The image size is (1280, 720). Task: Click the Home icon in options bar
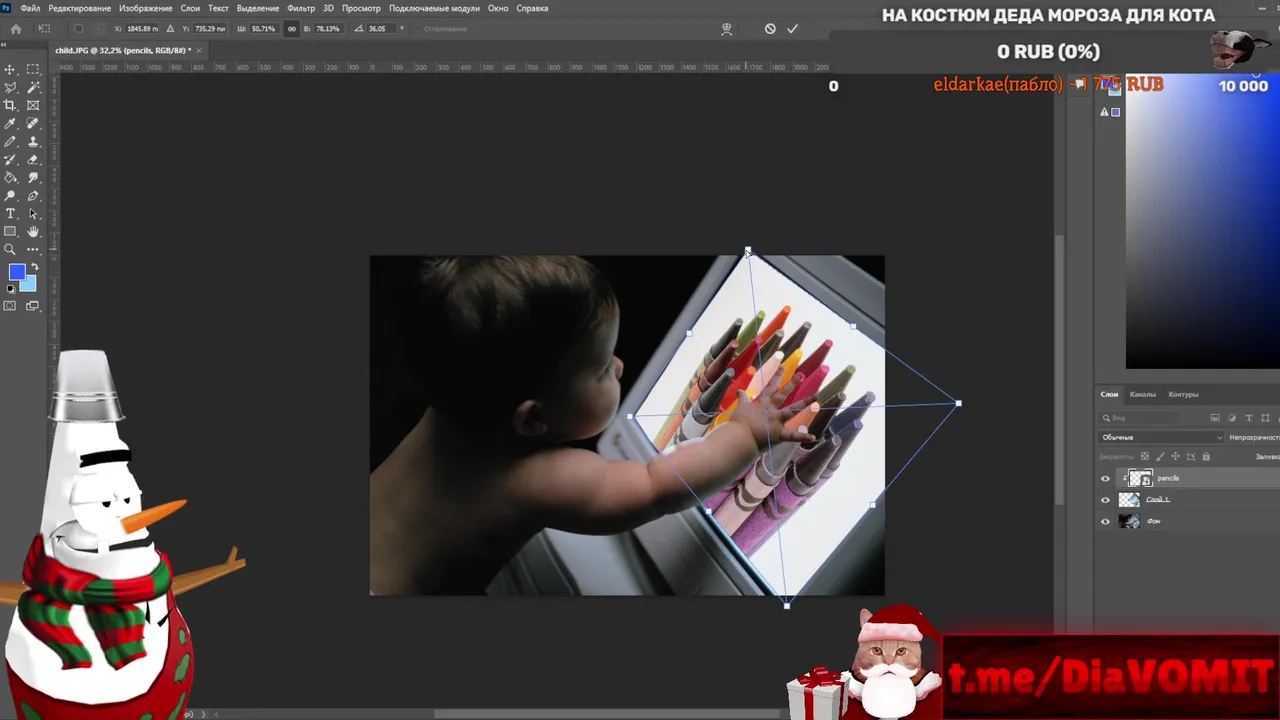pyautogui.click(x=16, y=29)
